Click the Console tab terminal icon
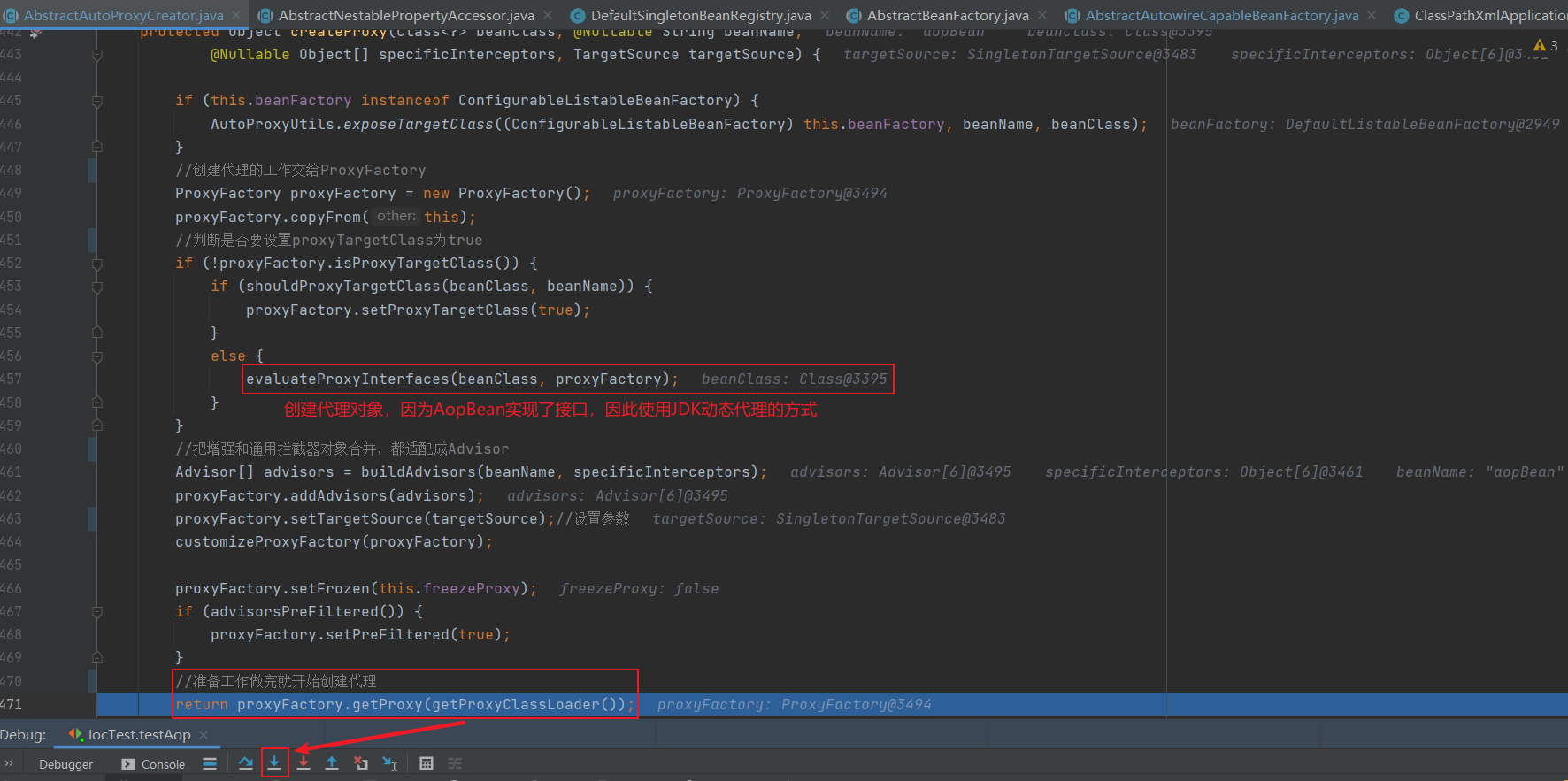Viewport: 1568px width, 781px height. (128, 764)
